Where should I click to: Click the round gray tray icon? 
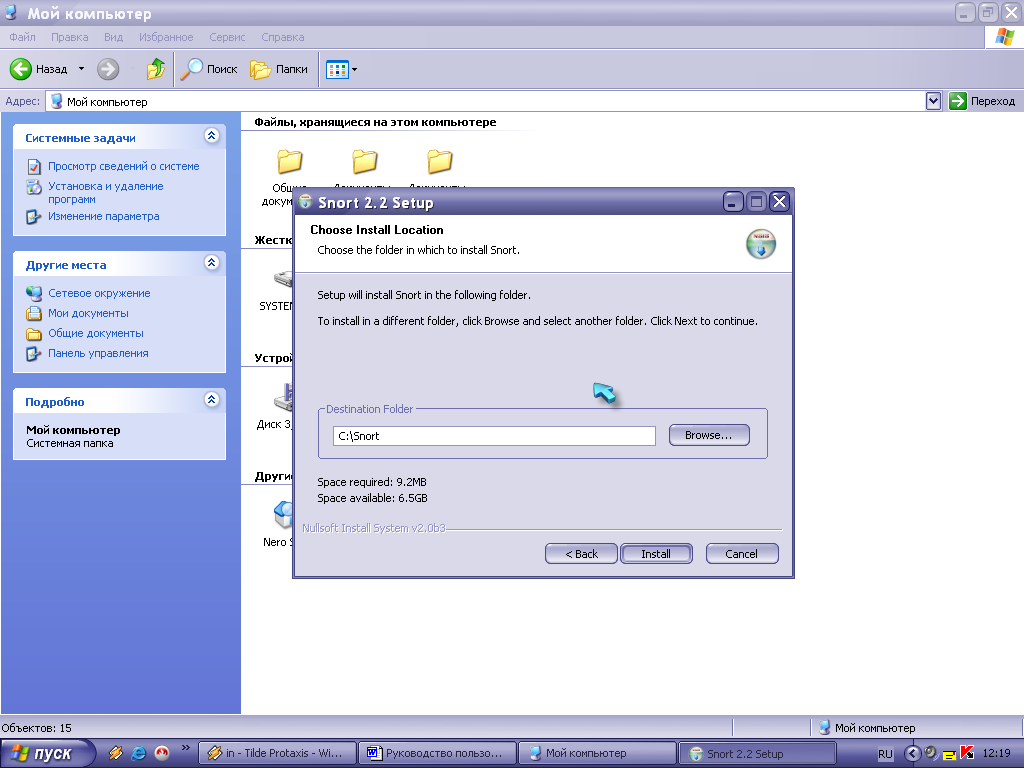coord(931,753)
